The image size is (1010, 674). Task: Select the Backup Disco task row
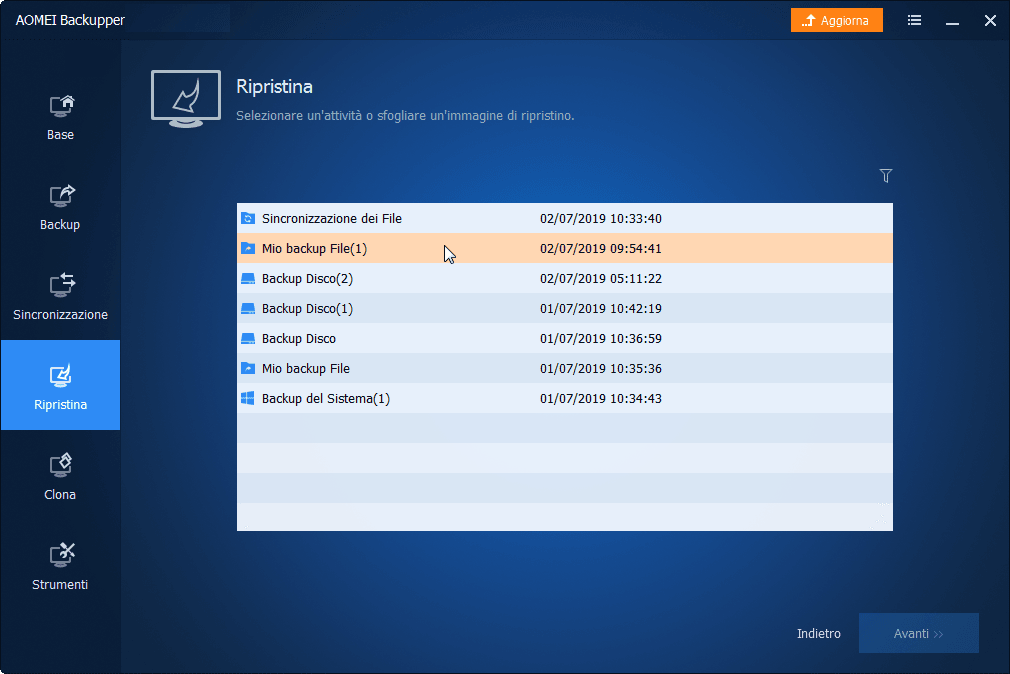565,338
